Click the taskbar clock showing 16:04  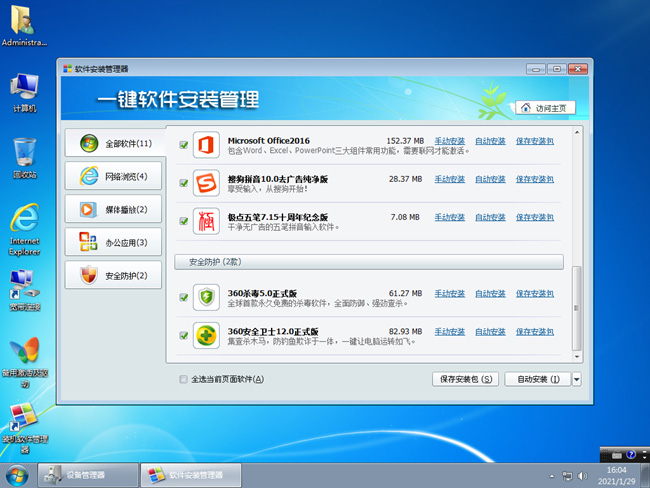616,476
